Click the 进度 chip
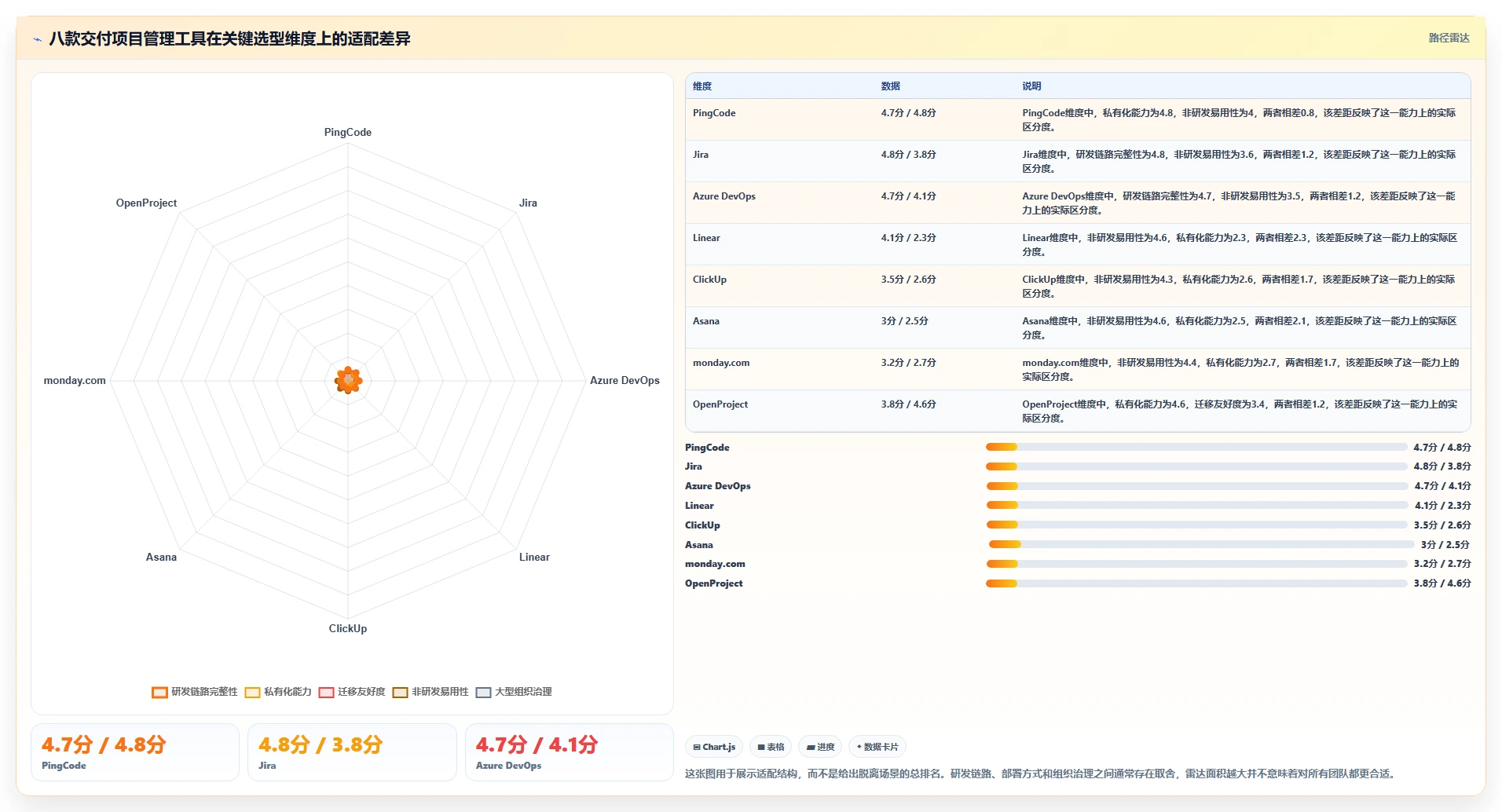Image resolution: width=1502 pixels, height=812 pixels. tap(820, 747)
